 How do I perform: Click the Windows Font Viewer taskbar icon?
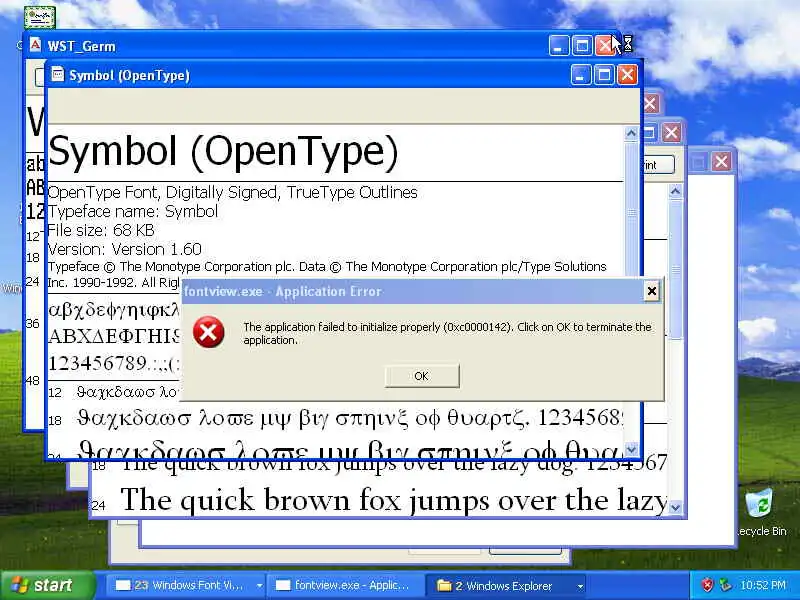pyautogui.click(x=122, y=585)
